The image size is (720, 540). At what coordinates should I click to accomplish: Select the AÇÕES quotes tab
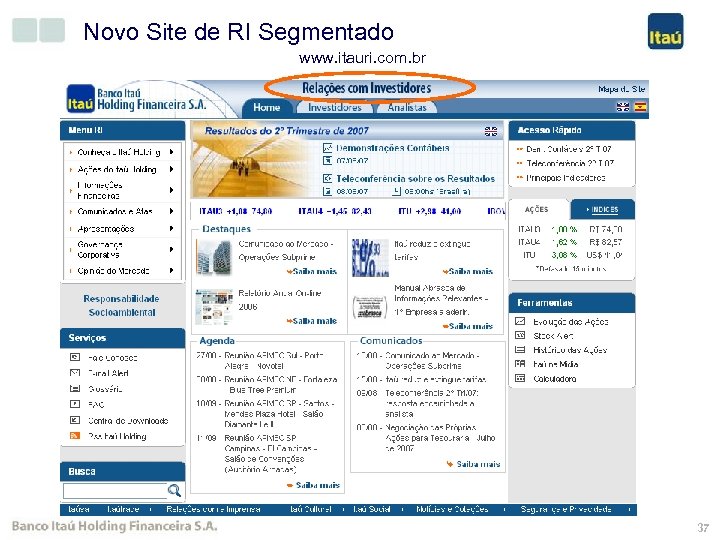click(536, 209)
